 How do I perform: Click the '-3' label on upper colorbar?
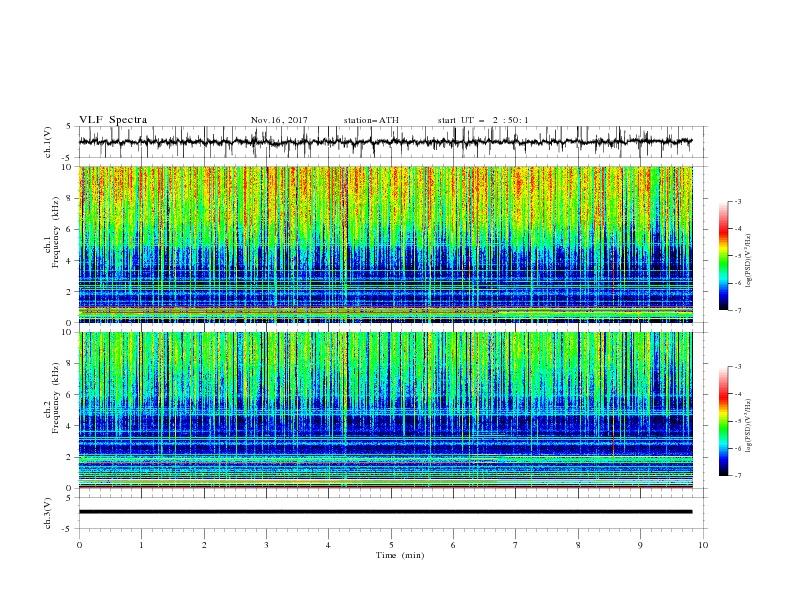pyautogui.click(x=737, y=202)
